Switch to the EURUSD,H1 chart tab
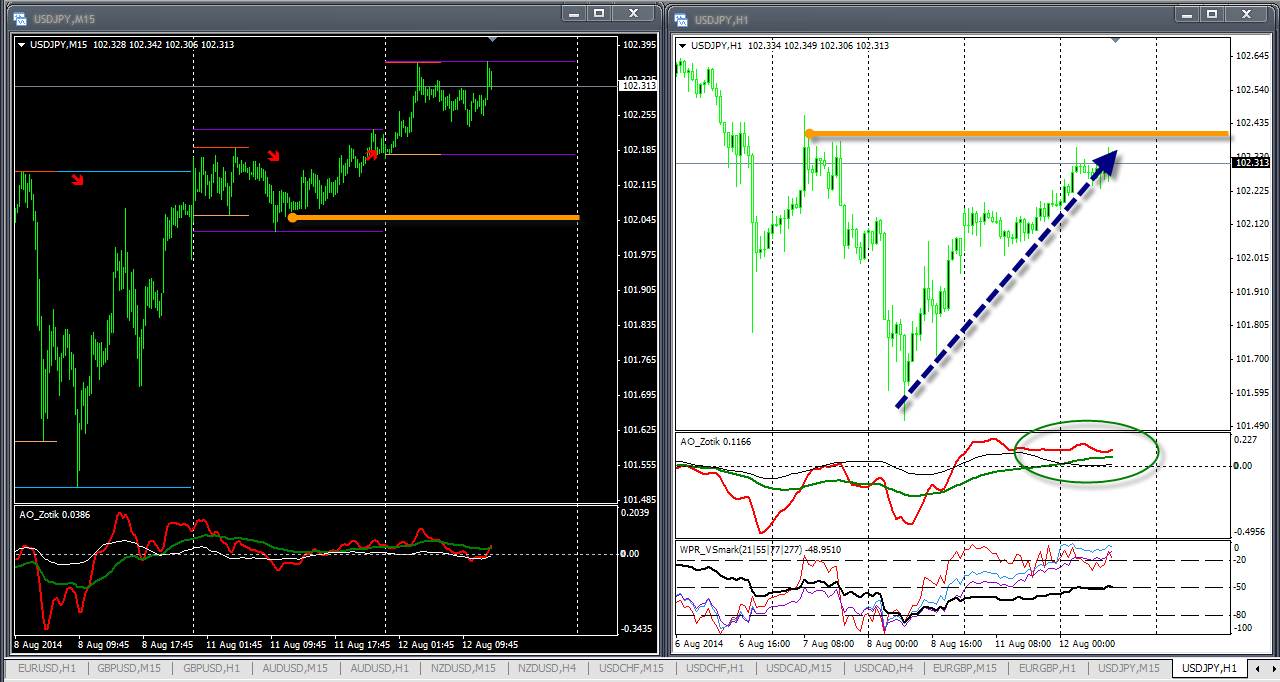 45,668
